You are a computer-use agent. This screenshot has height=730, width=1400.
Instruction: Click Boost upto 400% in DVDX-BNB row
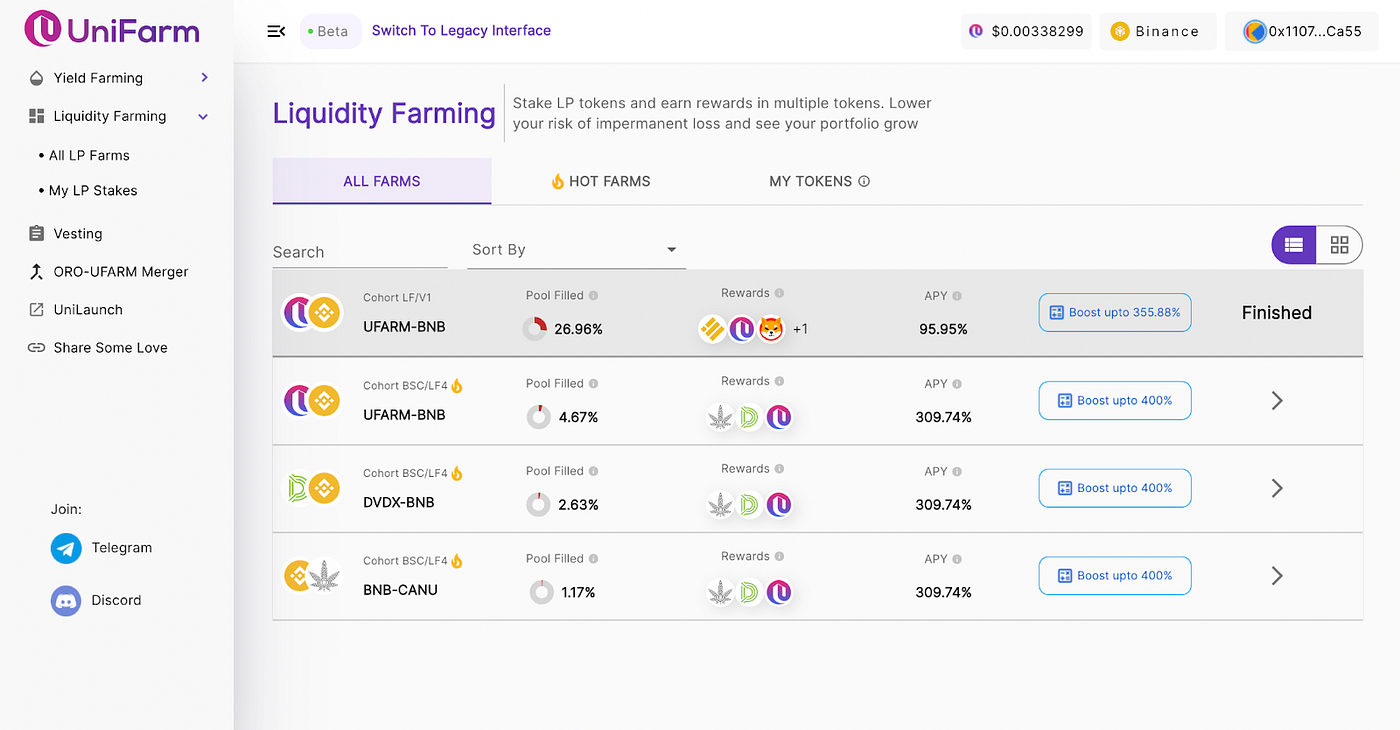(x=1115, y=488)
